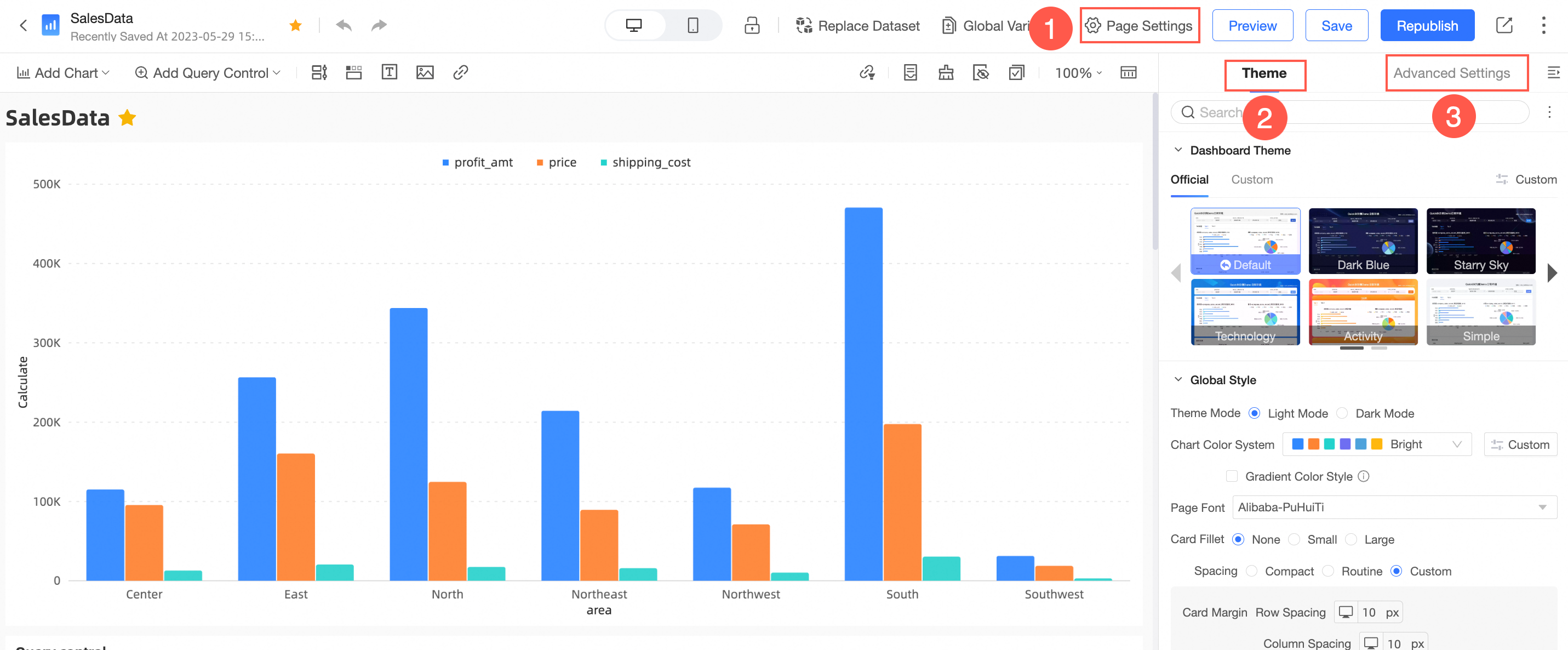Select Dark Mode theme option
Viewport: 1568px width, 650px height.
click(1342, 414)
